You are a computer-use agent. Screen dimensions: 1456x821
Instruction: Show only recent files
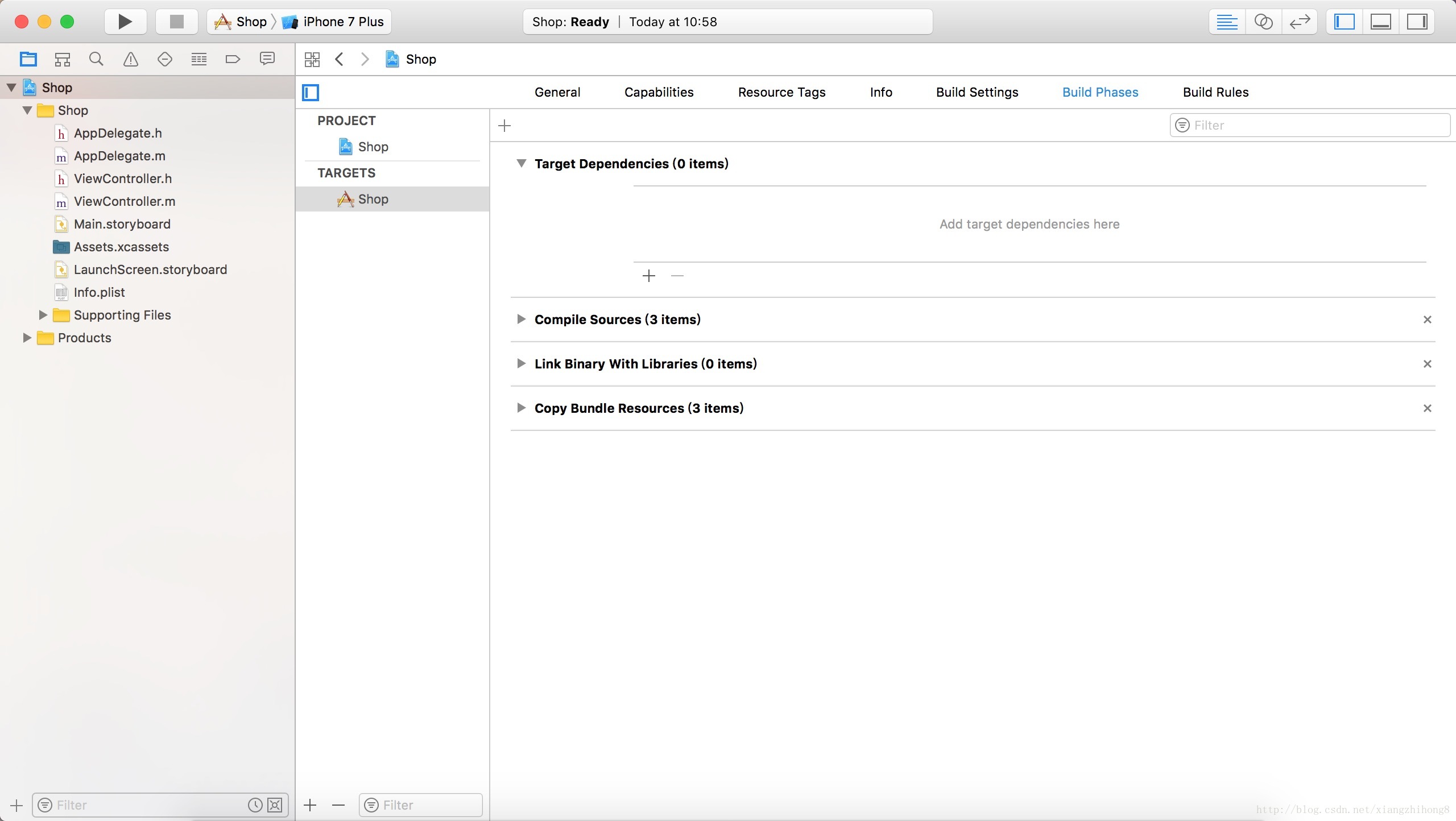(255, 805)
